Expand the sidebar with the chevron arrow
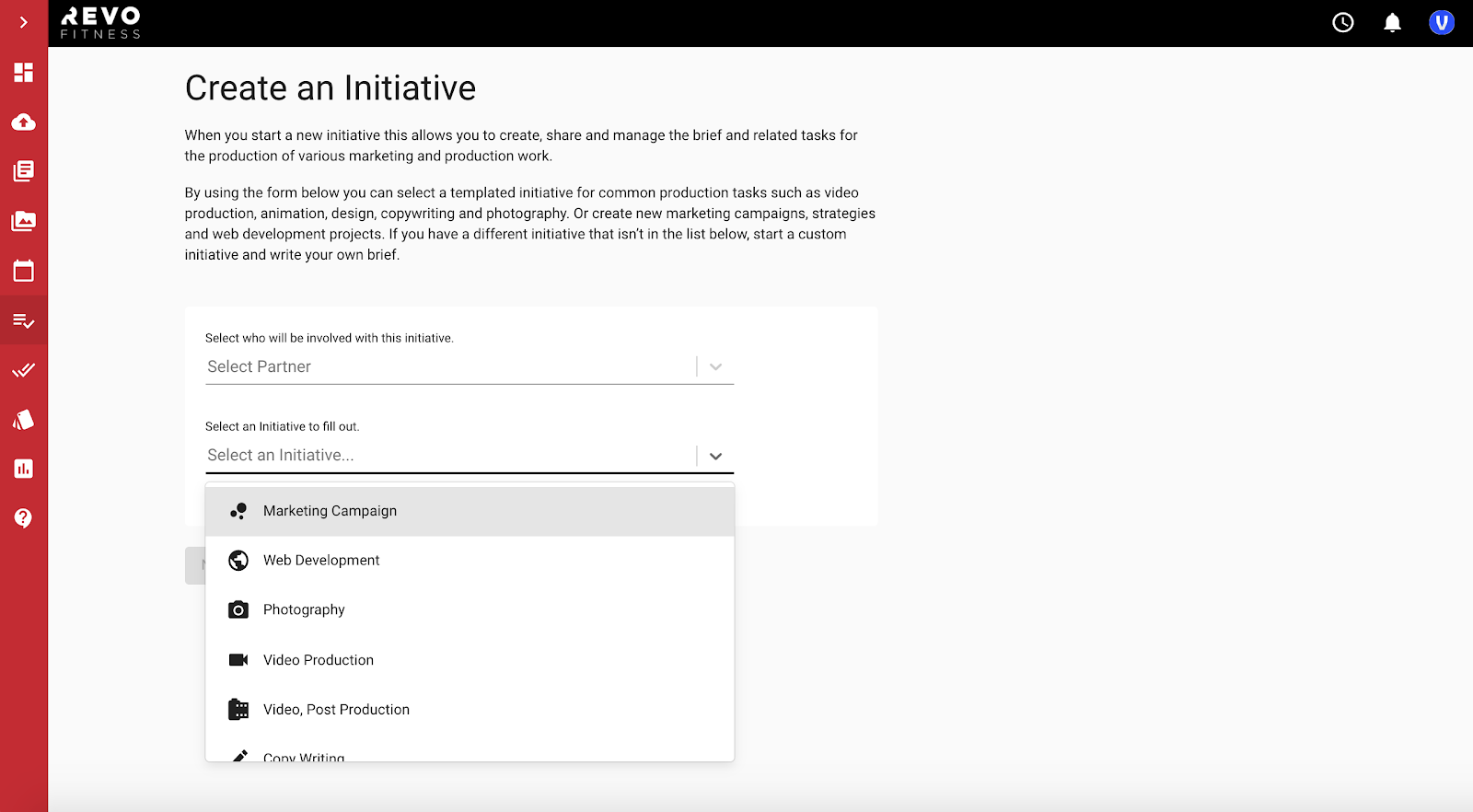1473x812 pixels. tap(24, 22)
